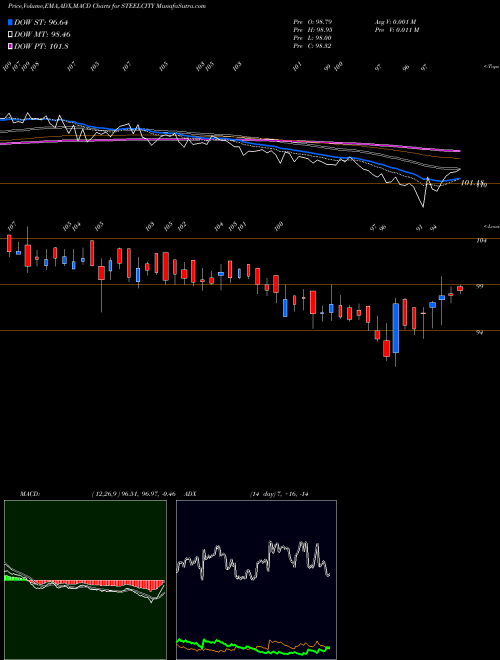Click the 'Pre H: 98.95' high value
The width and height of the screenshot is (500, 660).
click(x=313, y=29)
